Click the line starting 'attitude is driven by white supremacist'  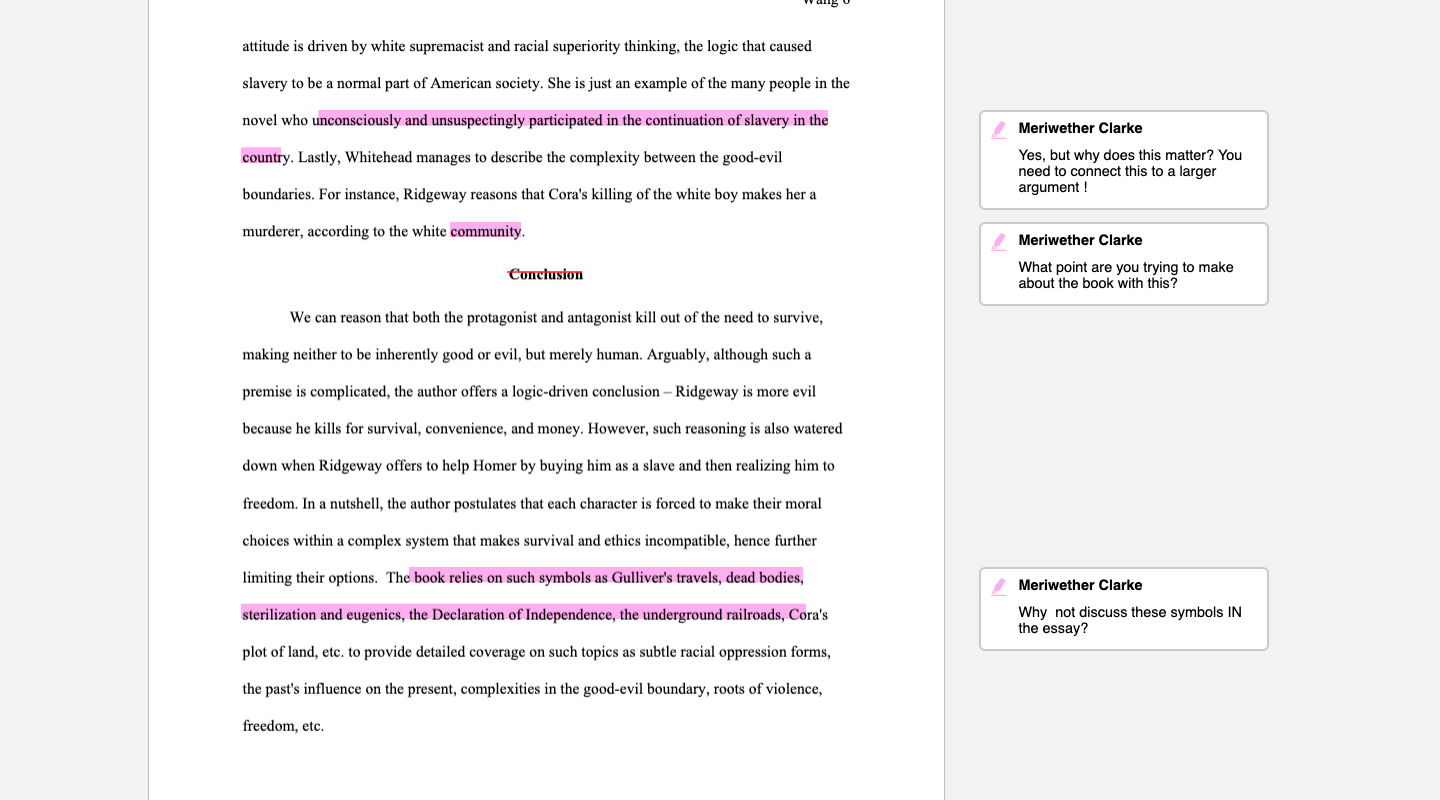527,46
